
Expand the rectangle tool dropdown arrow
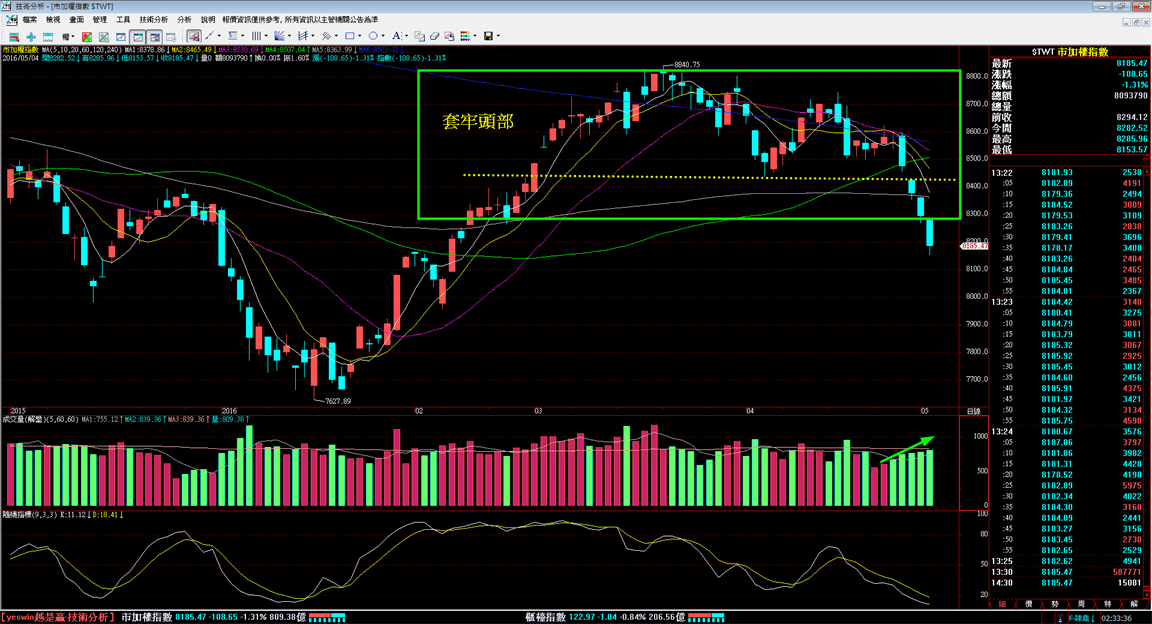360,36
